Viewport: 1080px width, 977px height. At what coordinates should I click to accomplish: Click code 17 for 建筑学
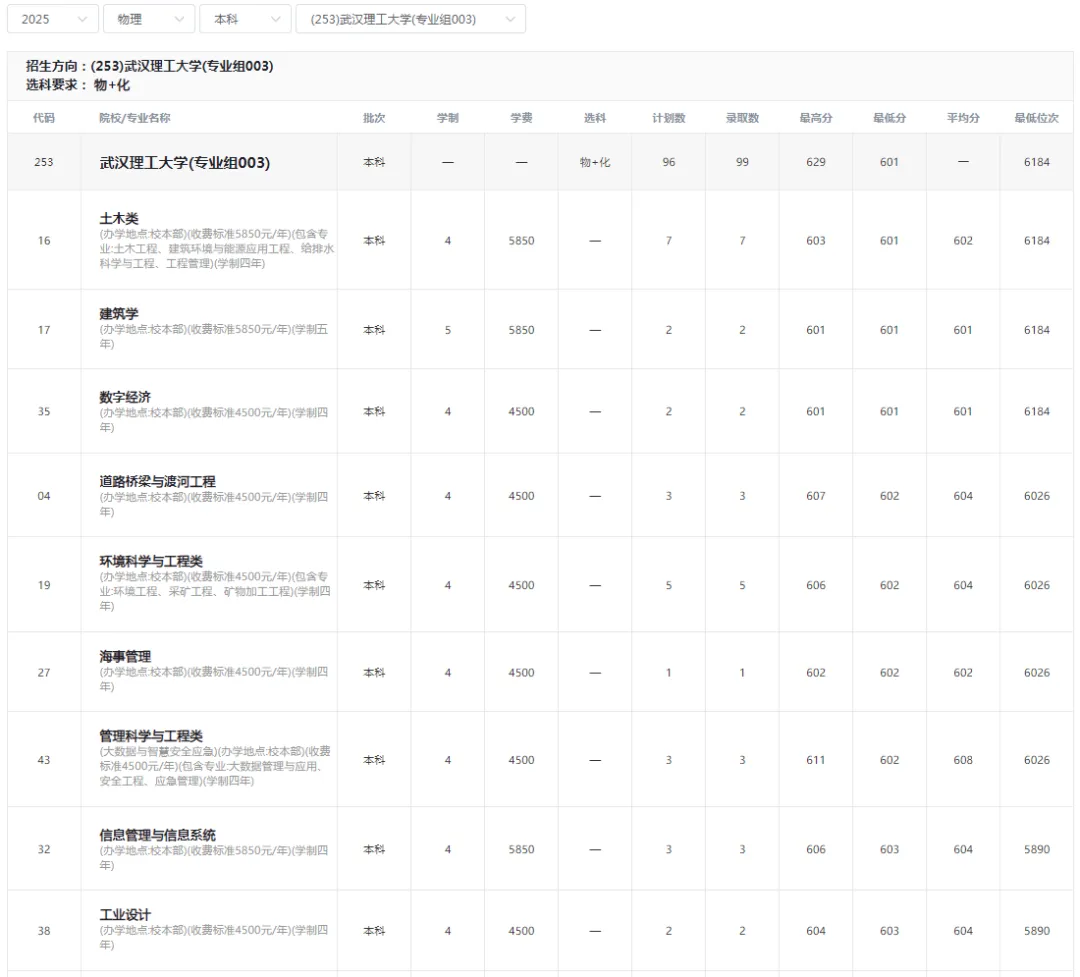point(44,330)
